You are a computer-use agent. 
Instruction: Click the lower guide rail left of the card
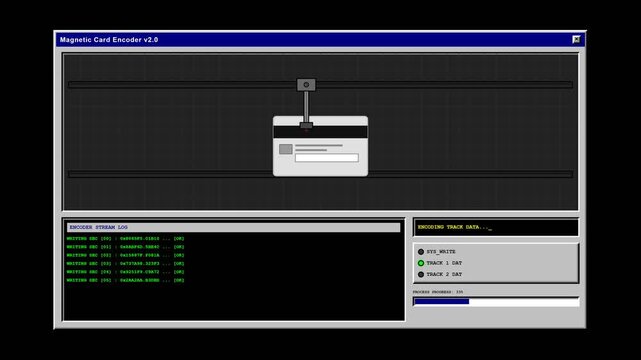click(x=170, y=174)
